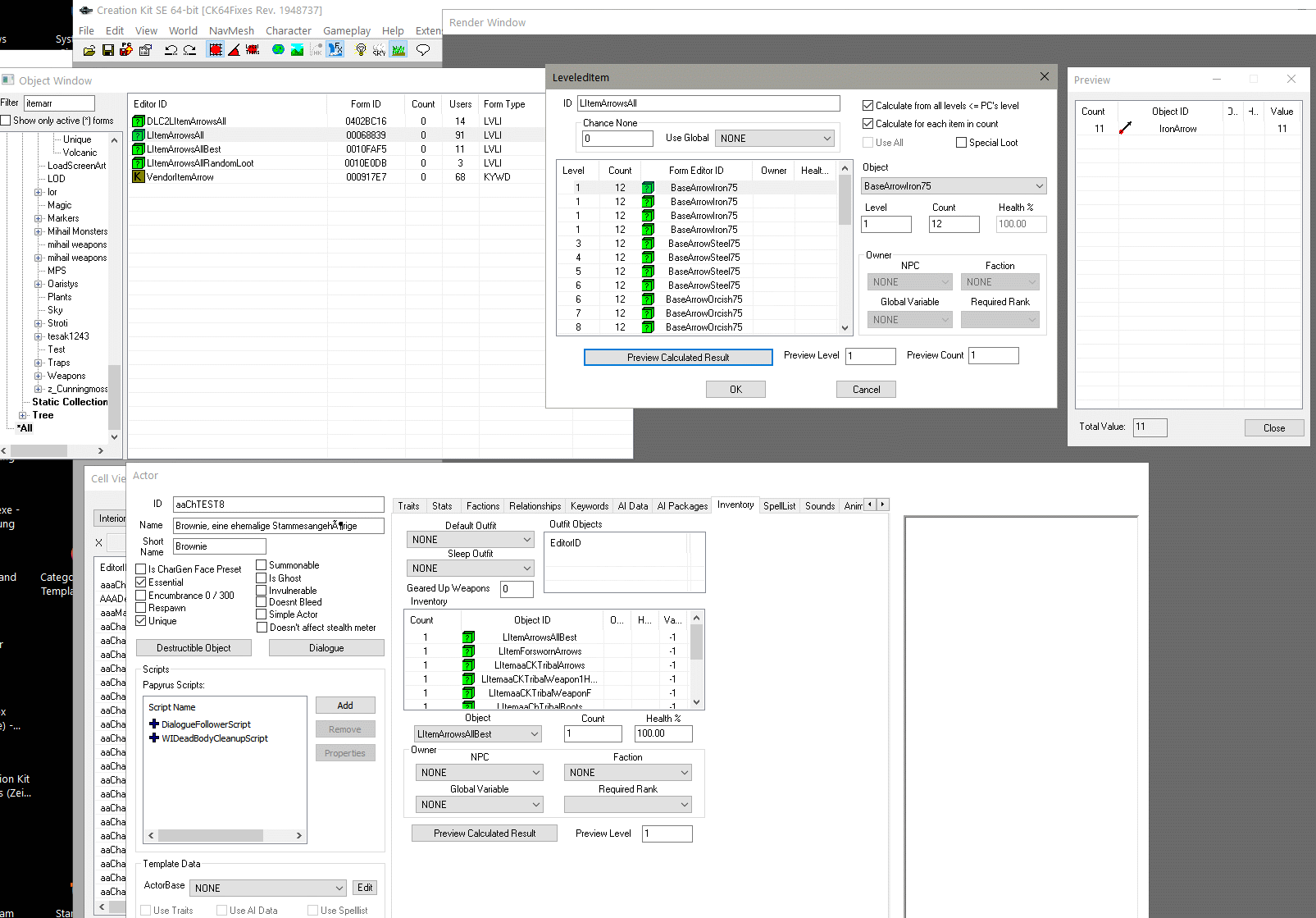Toggle Snap to Grid toolbar icon
1316x918 pixels.
point(216,50)
